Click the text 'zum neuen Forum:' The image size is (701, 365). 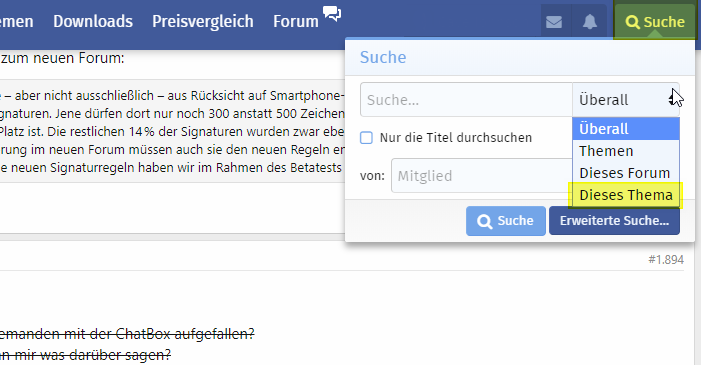[62, 58]
